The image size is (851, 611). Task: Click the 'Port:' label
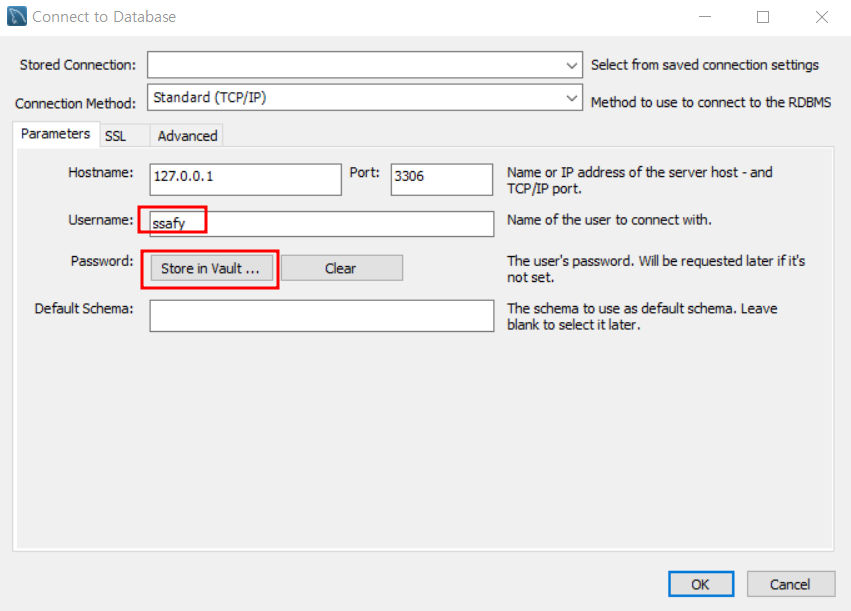point(364,172)
